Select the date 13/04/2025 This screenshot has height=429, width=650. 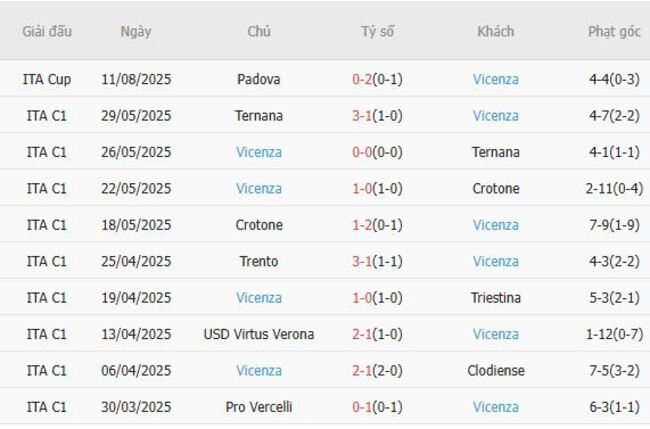coord(136,334)
